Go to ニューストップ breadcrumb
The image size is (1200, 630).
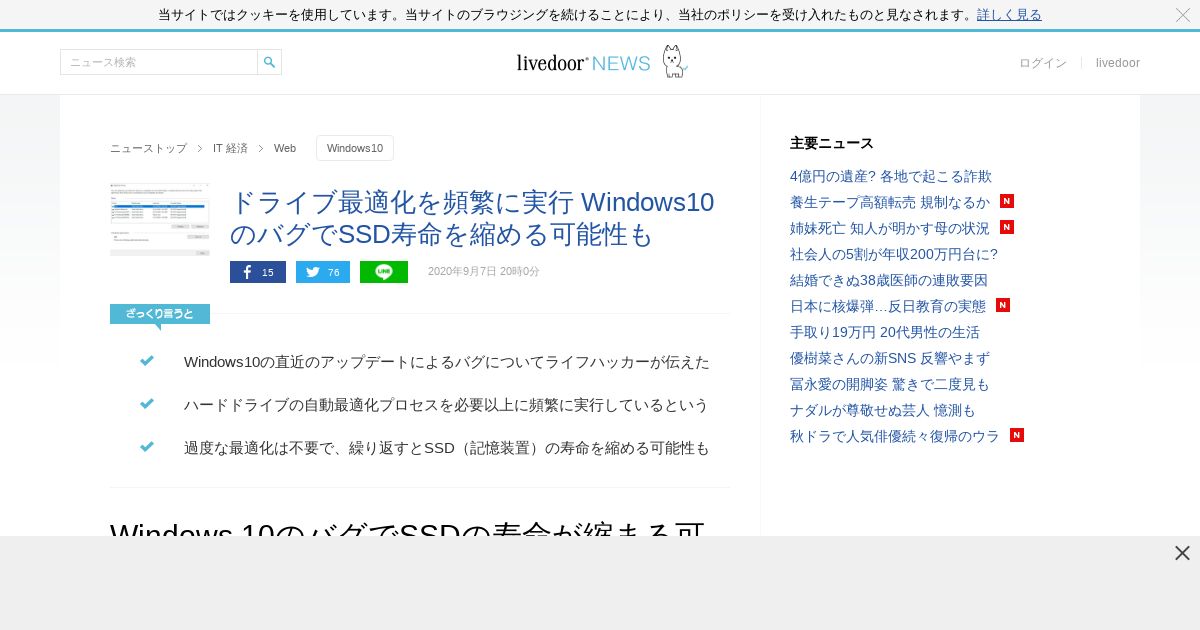[x=148, y=148]
